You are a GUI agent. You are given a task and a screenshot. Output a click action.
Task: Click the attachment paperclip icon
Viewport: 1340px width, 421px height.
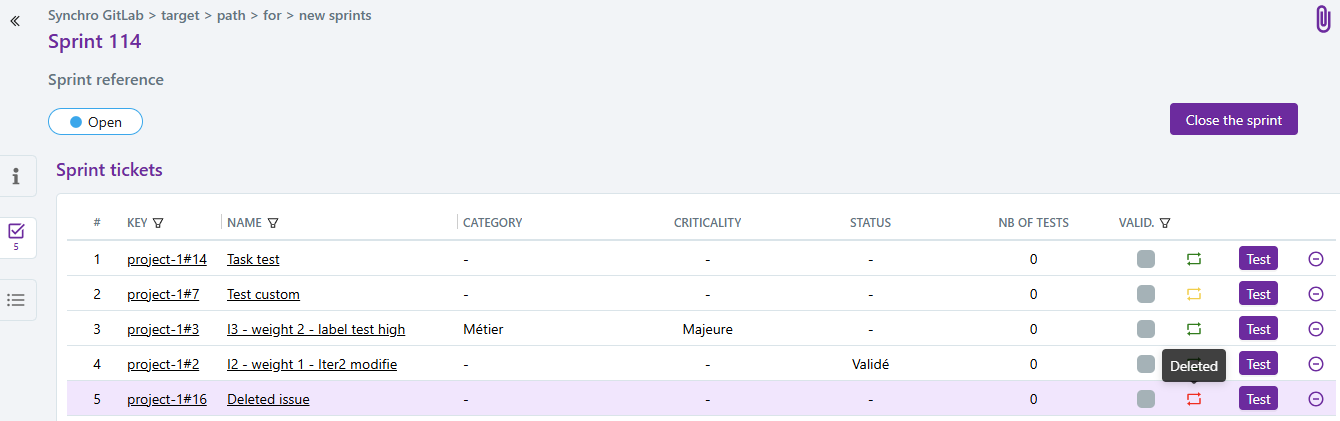[1323, 19]
